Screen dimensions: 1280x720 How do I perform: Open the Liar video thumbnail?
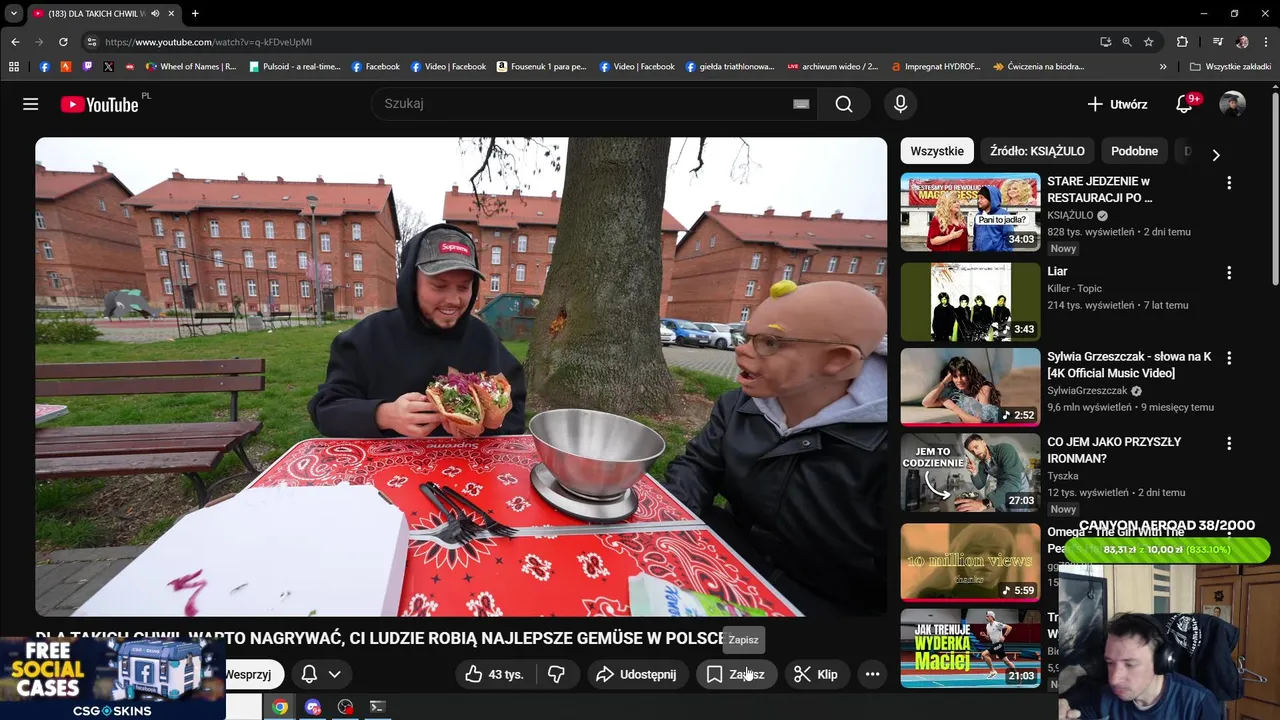click(x=970, y=302)
